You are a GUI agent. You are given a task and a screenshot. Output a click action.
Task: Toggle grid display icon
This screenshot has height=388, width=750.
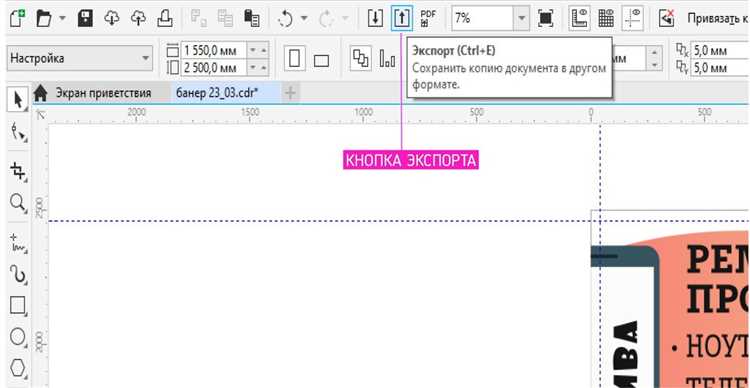pyautogui.click(x=606, y=18)
